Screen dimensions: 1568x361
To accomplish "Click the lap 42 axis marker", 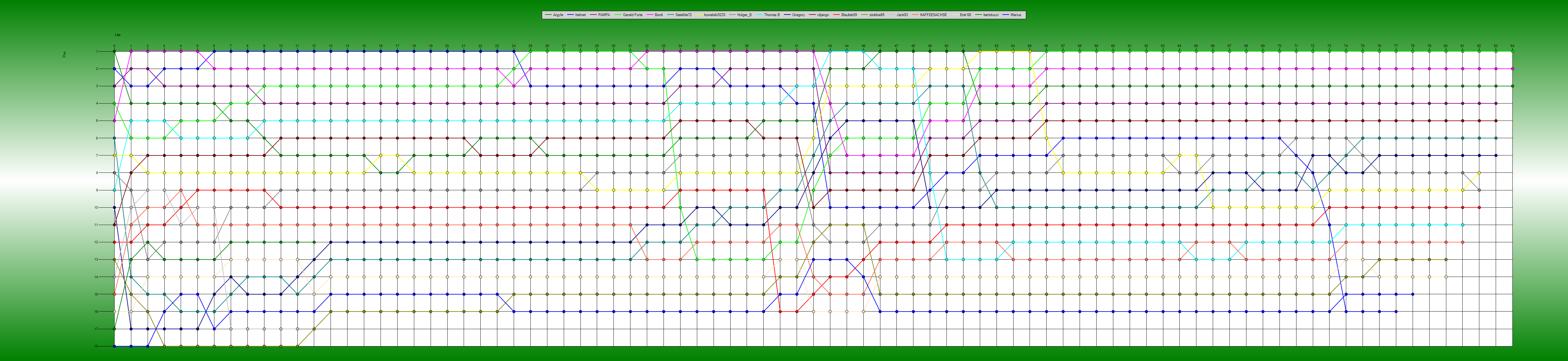I will click(813, 46).
